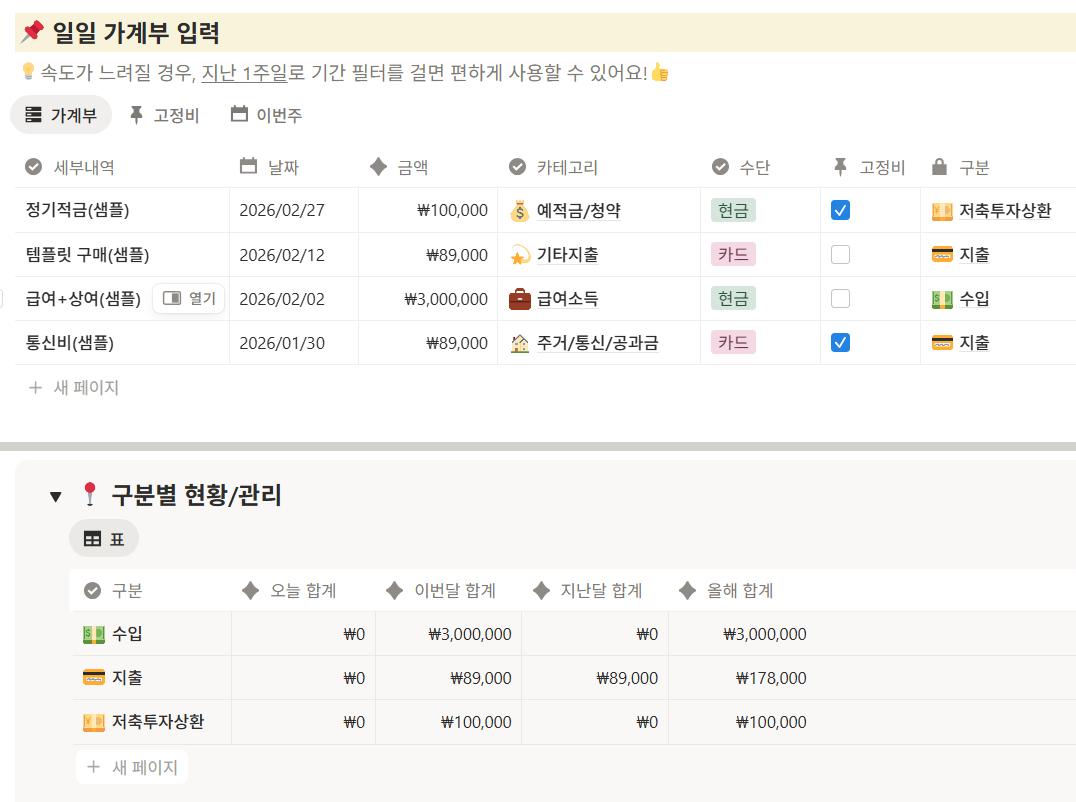Click the 지난달 합계 column header
Viewport: 1076px width, 802px height.
594,590
